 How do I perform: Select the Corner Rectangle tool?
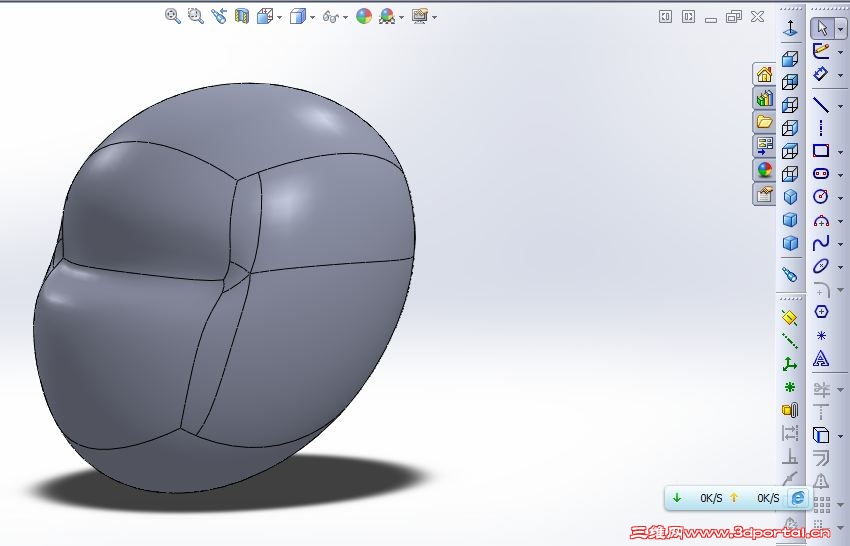pos(821,151)
